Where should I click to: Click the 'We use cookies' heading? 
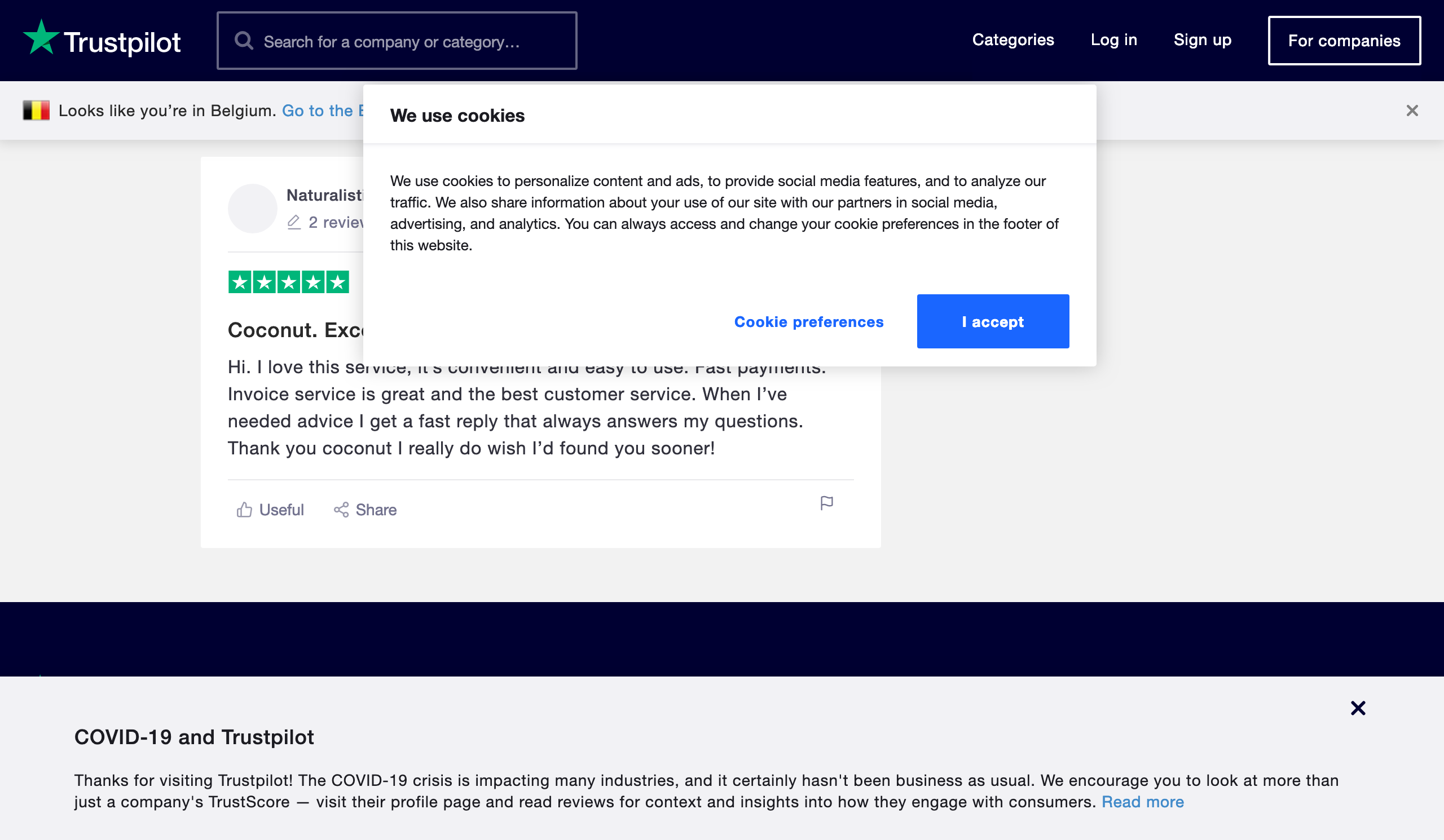pyautogui.click(x=457, y=116)
